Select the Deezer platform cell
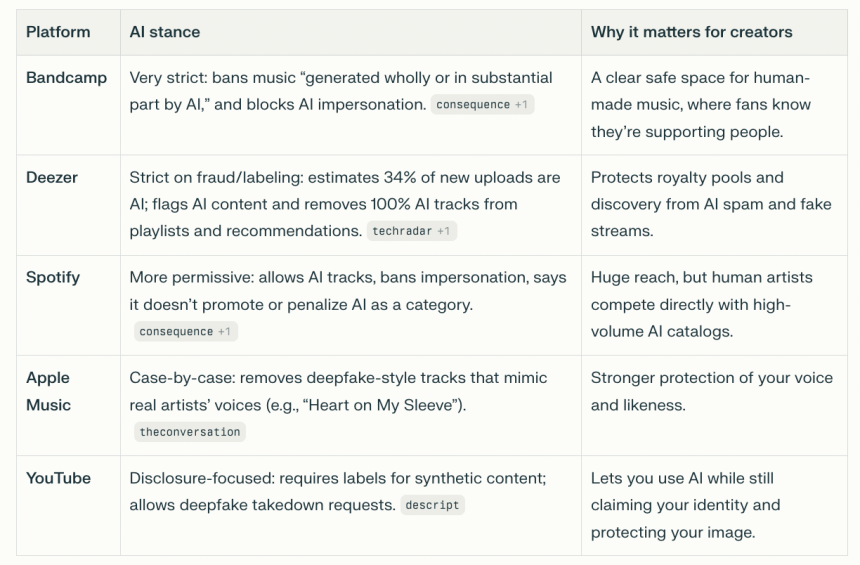This screenshot has width=860, height=565. (52, 178)
